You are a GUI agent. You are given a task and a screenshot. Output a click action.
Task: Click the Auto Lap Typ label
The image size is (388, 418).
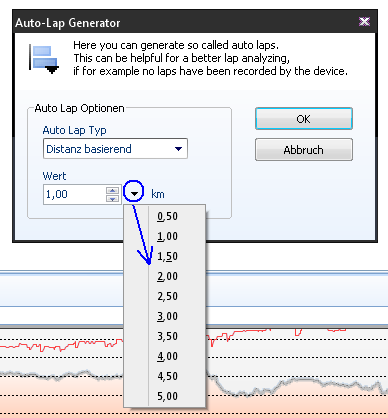coord(74,130)
